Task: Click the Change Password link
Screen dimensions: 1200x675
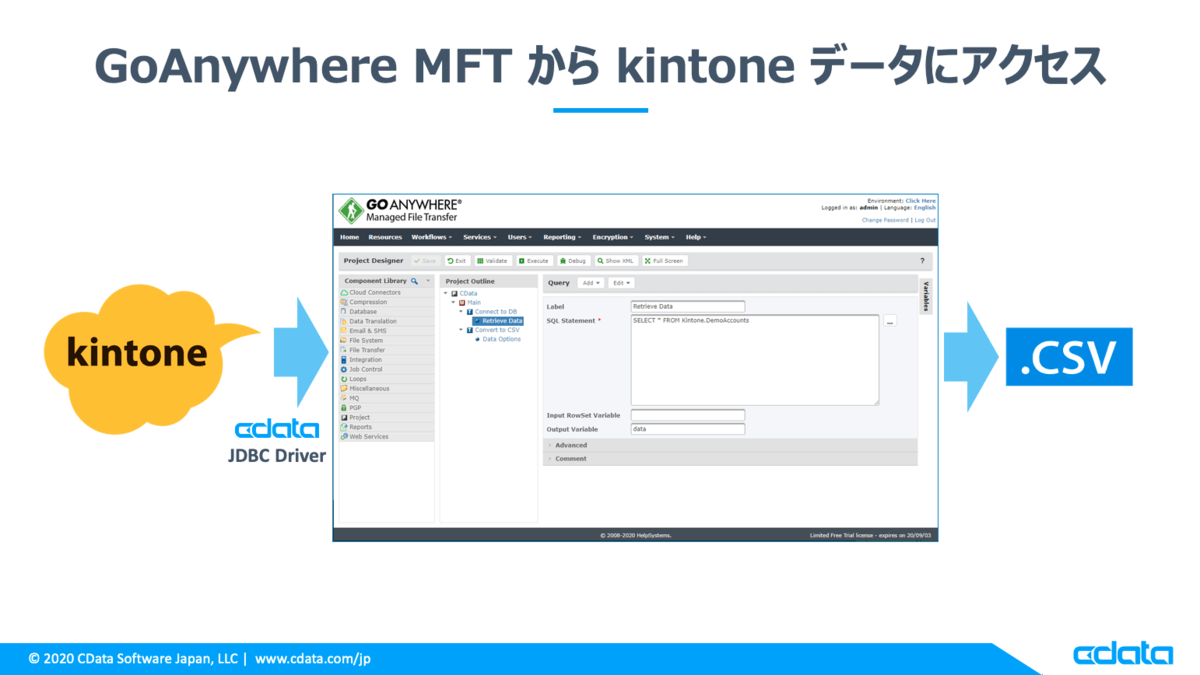Action: (x=885, y=220)
